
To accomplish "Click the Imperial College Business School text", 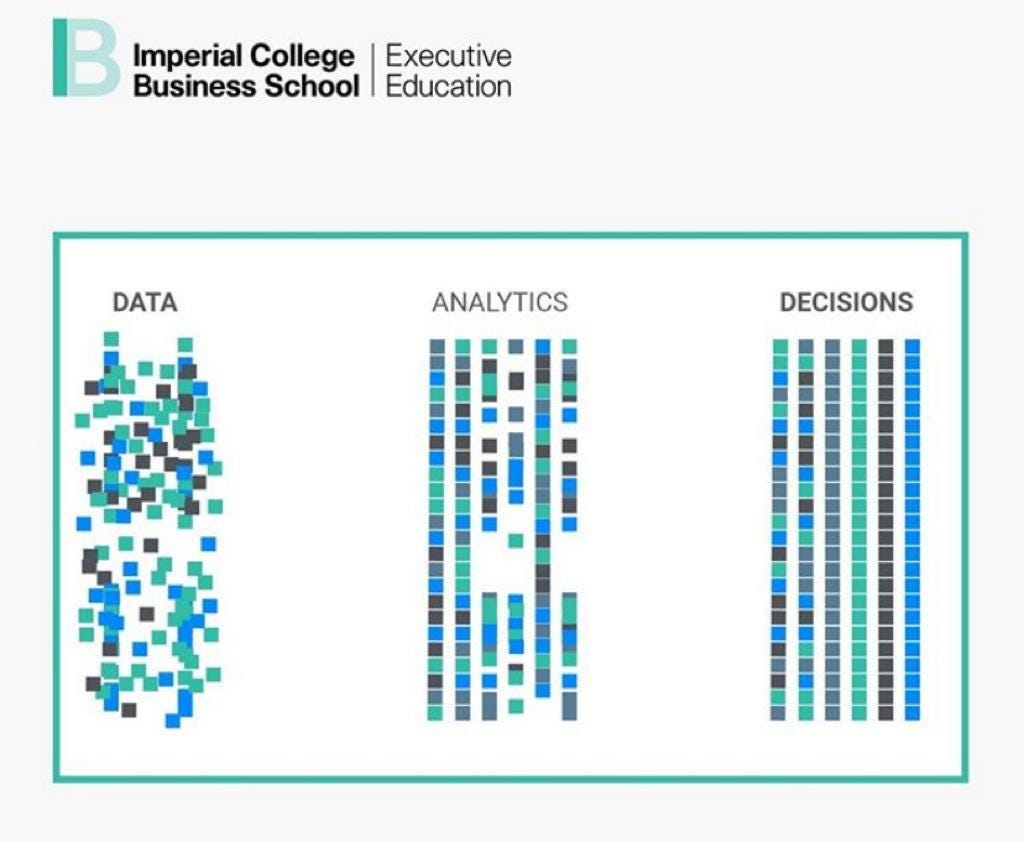I will [246, 71].
